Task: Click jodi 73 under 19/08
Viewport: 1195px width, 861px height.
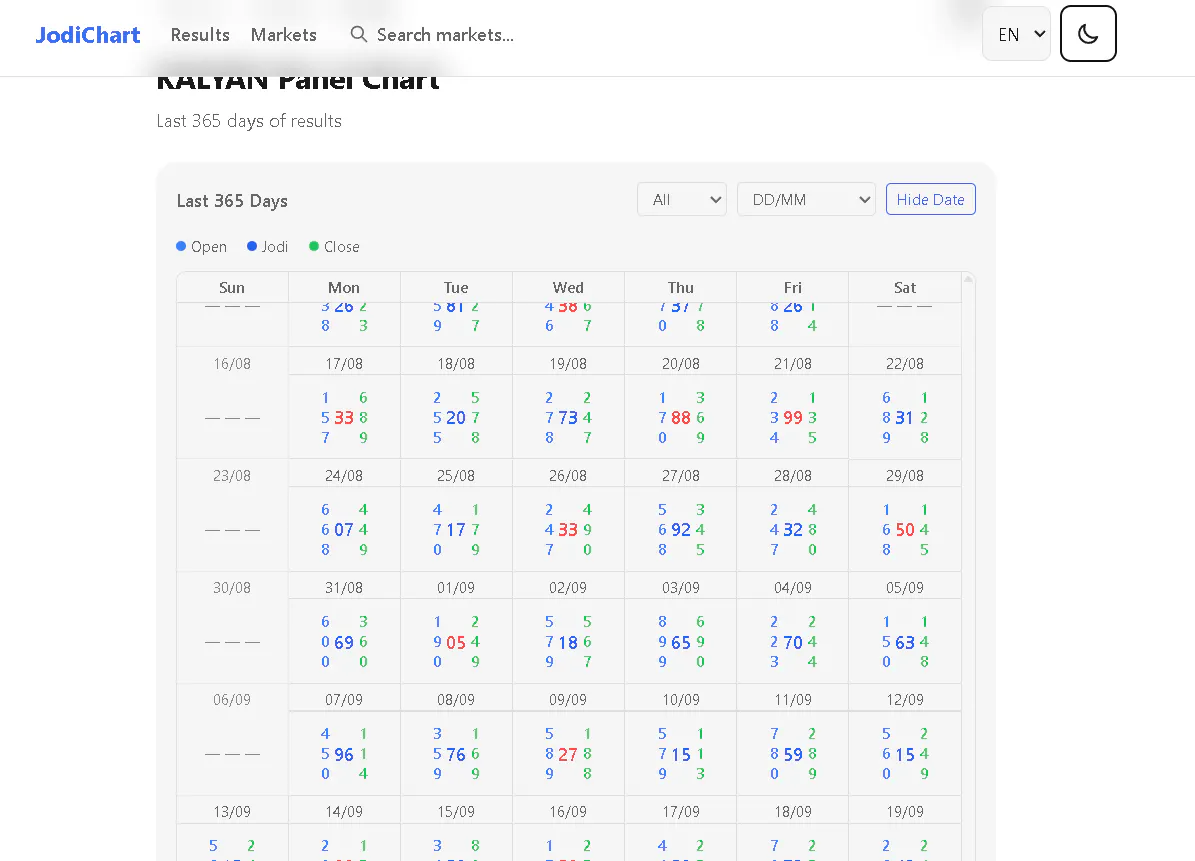Action: point(568,418)
